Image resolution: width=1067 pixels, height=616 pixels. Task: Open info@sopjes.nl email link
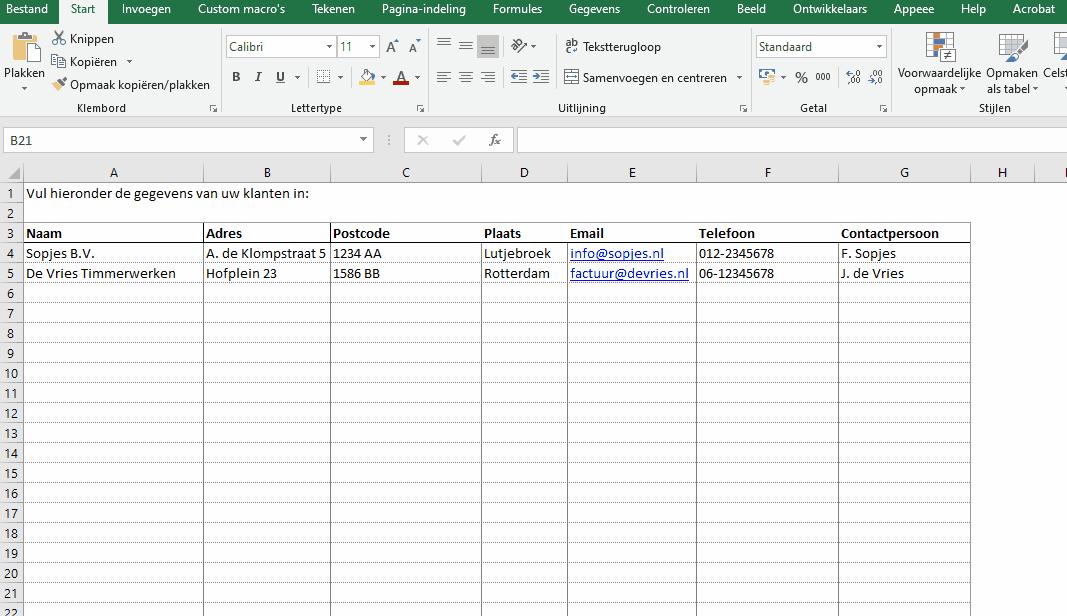tap(617, 253)
